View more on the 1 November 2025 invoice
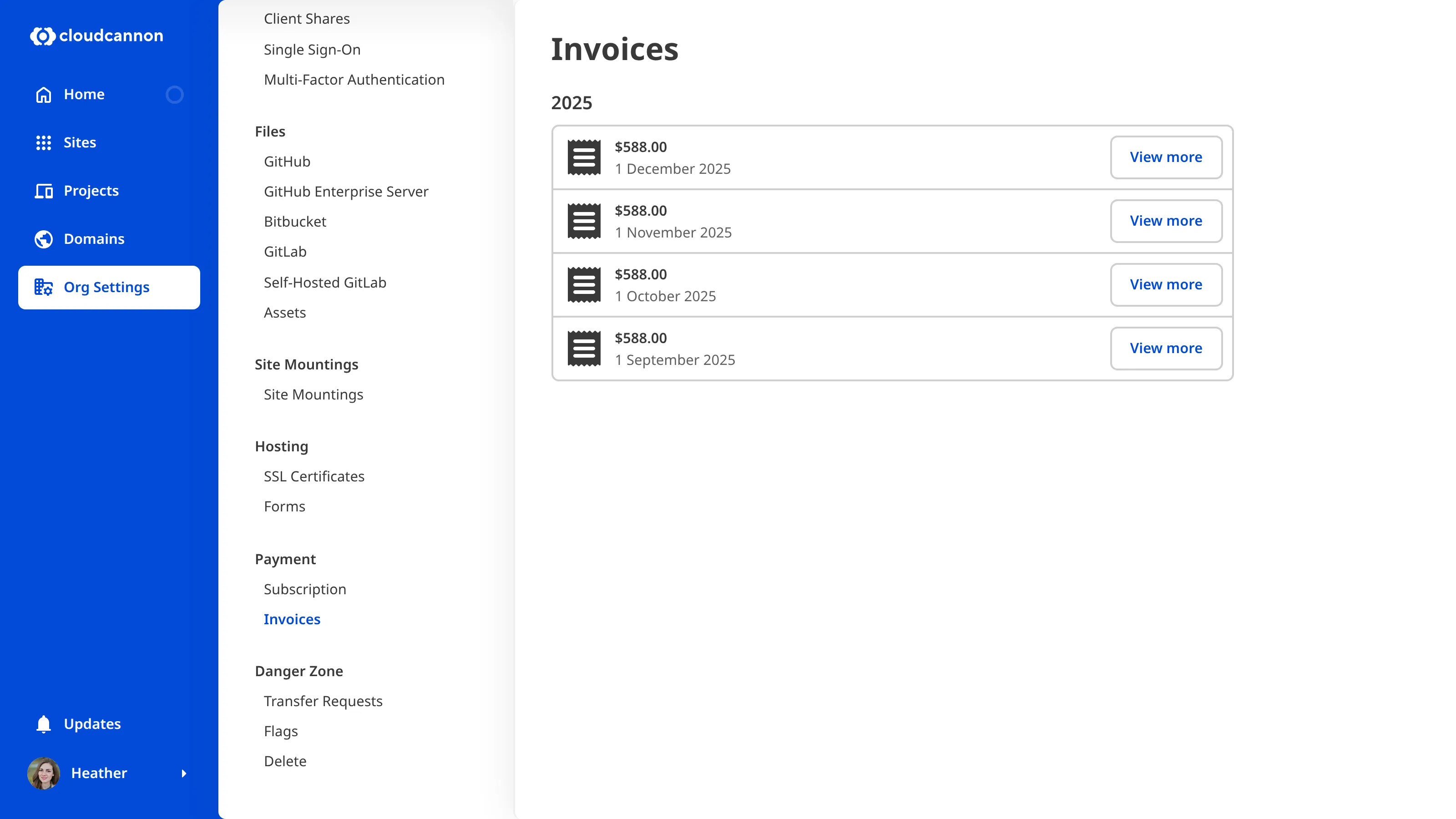1456x819 pixels. pyautogui.click(x=1165, y=220)
